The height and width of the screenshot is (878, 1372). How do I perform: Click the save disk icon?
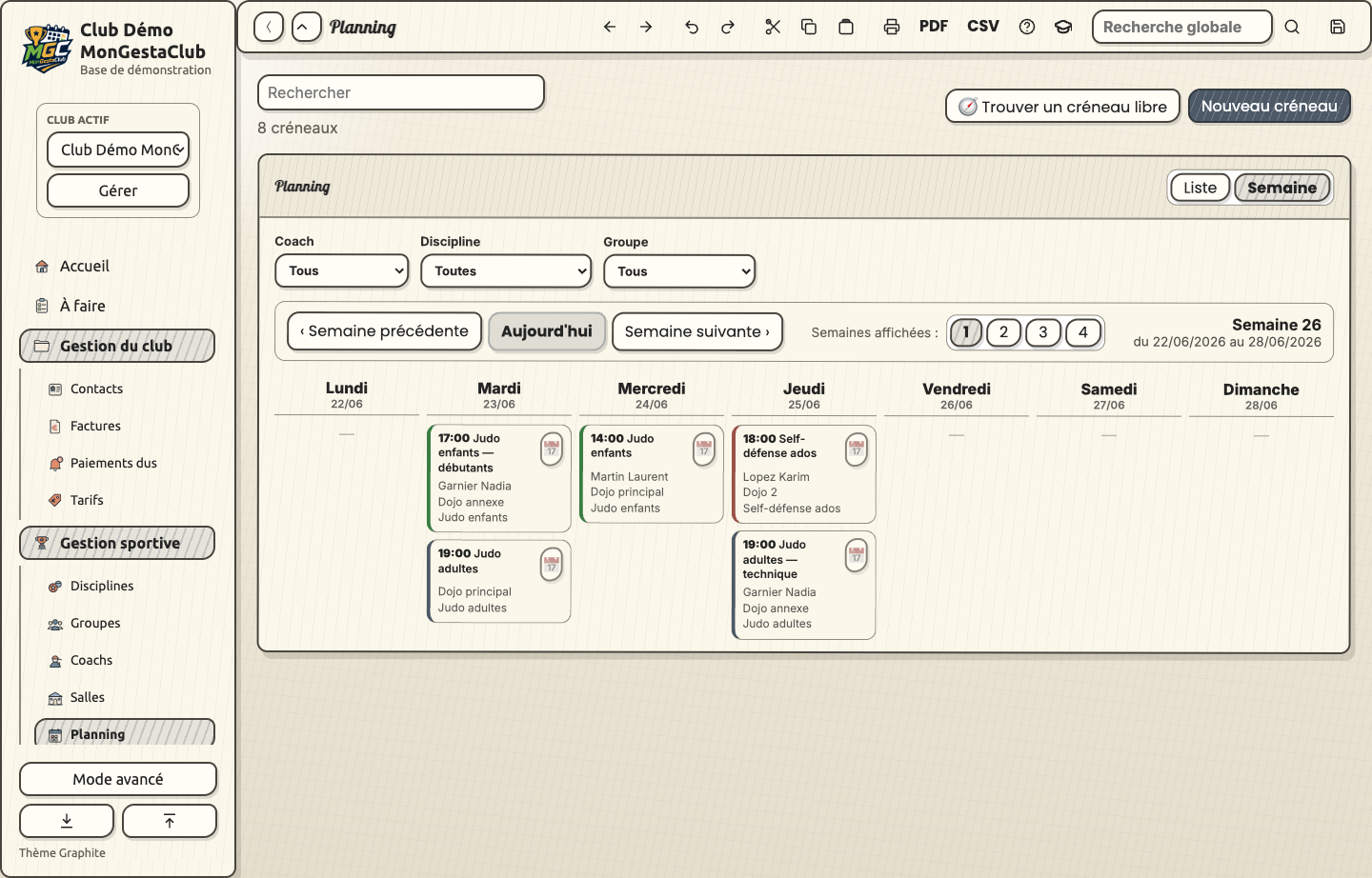tap(1338, 27)
